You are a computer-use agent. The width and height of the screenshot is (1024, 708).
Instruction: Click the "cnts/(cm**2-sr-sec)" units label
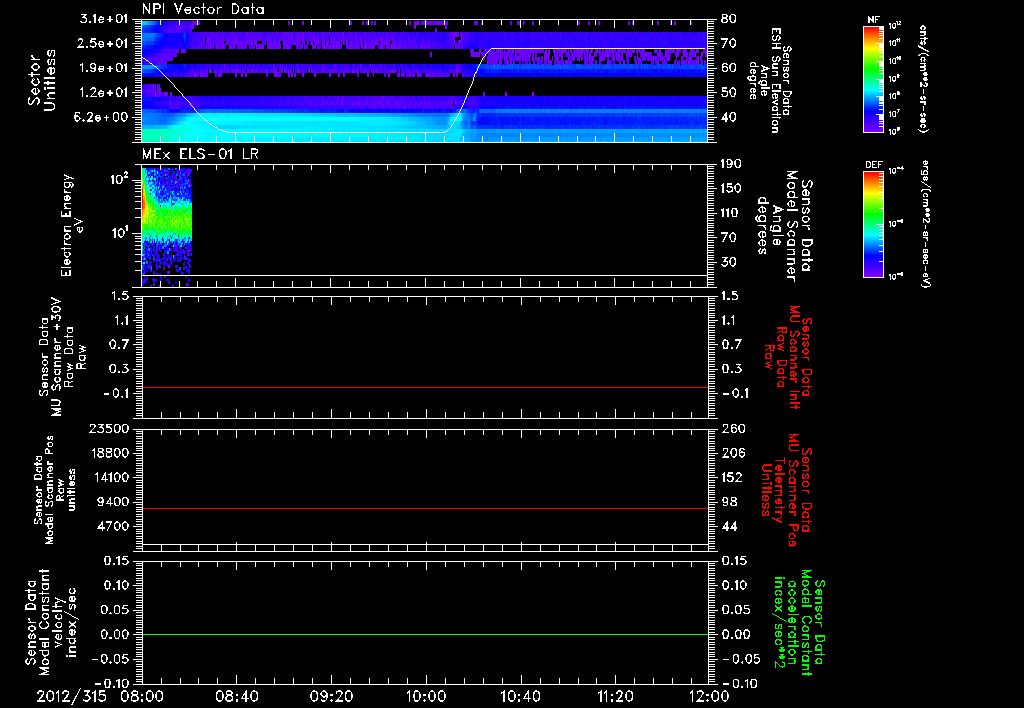(x=923, y=78)
